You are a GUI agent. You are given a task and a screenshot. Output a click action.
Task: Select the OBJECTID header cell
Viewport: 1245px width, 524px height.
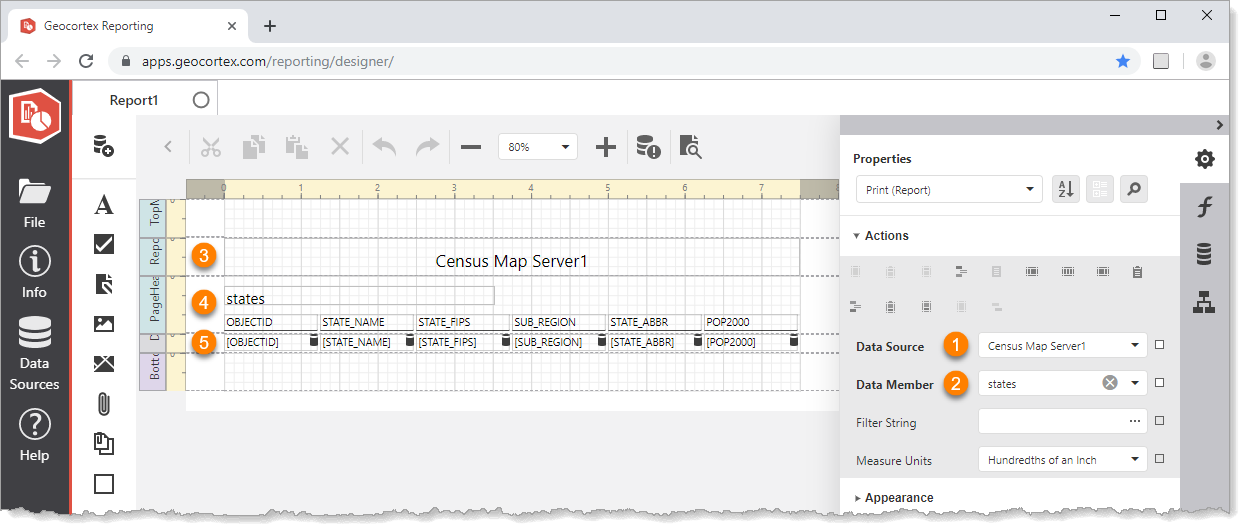click(271, 322)
